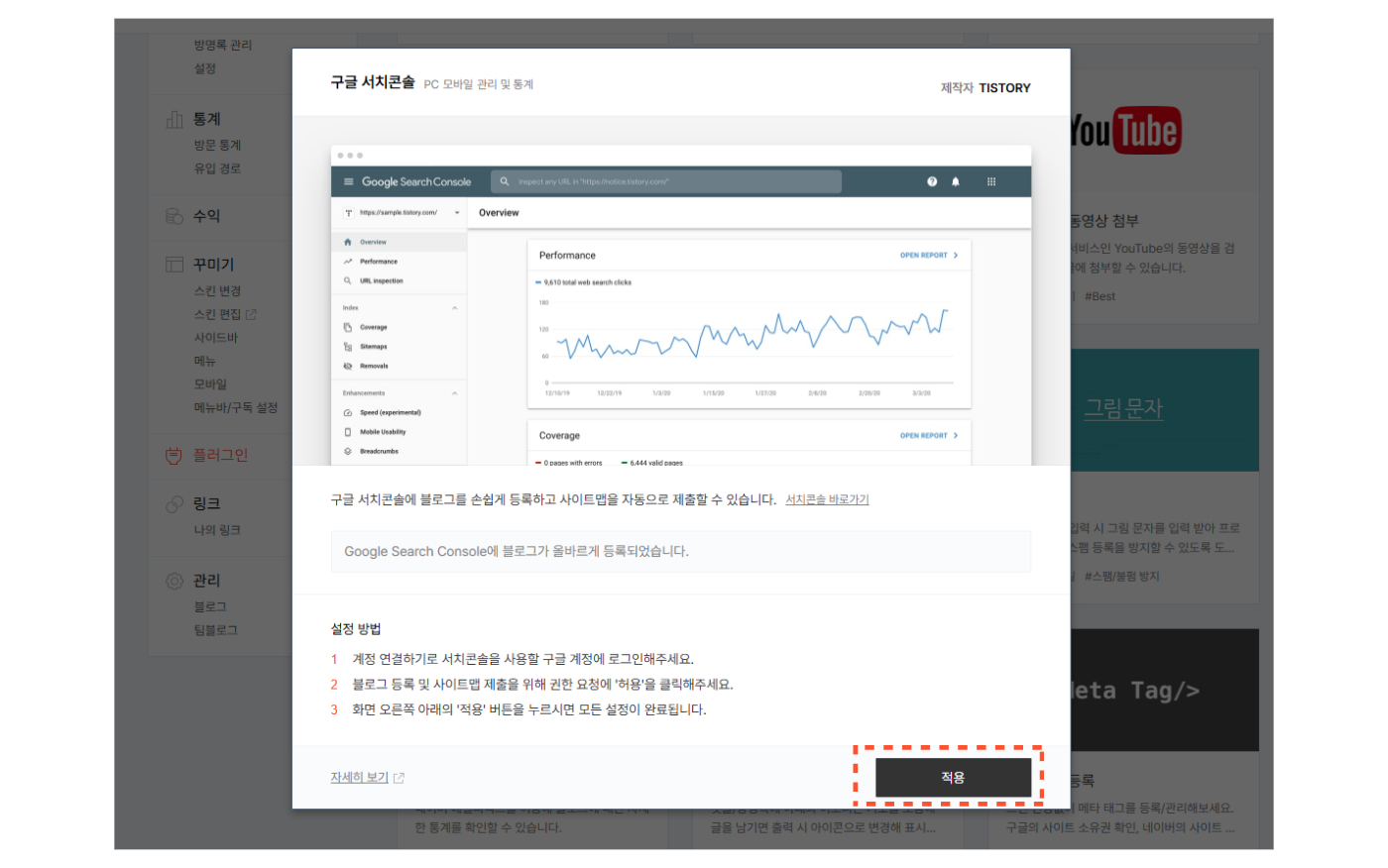Collapse the Index section chevron
This screenshot has height=868, width=1388.
(x=455, y=308)
